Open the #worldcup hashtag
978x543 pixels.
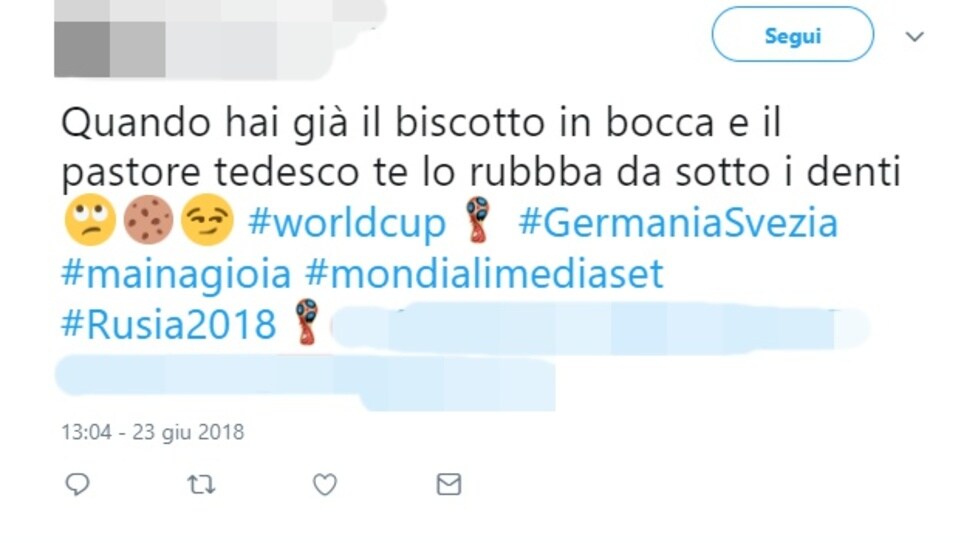[x=347, y=223]
